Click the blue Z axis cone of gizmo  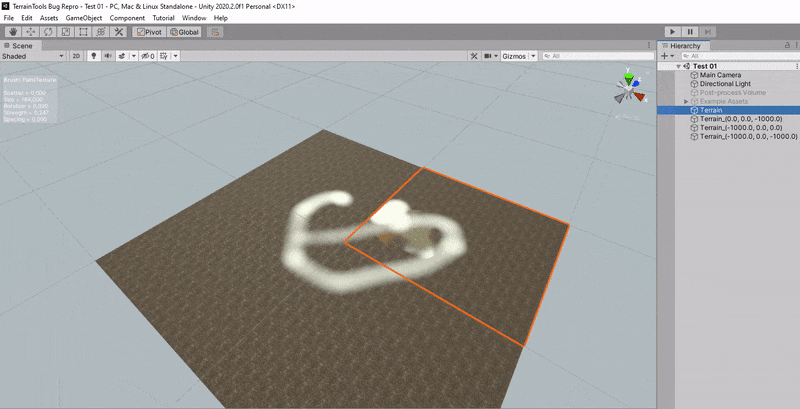click(x=636, y=84)
